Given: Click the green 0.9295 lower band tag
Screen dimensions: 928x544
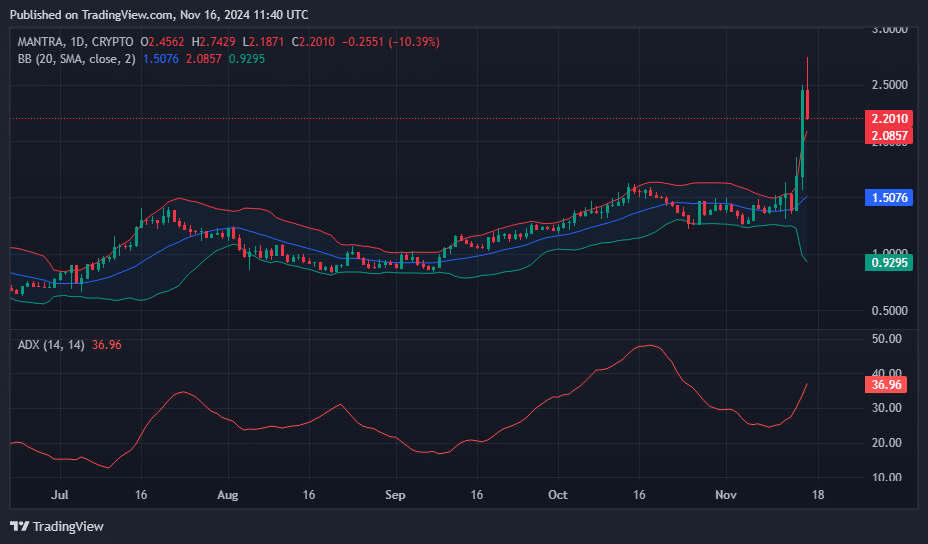Looking at the screenshot, I should coord(888,262).
